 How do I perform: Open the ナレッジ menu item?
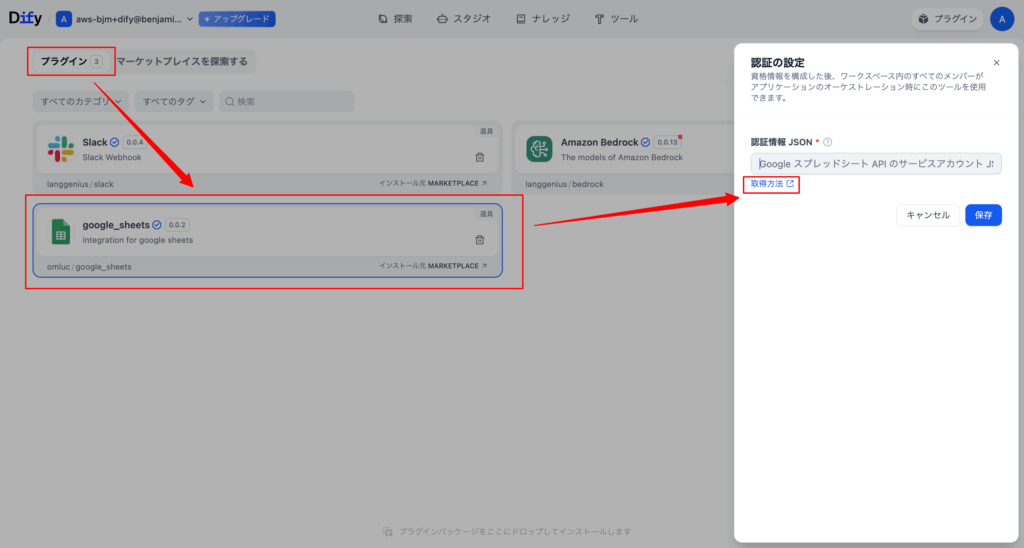543,19
